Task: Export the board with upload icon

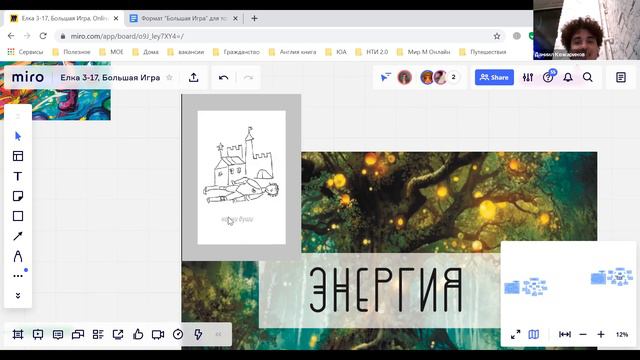Action: click(193, 77)
